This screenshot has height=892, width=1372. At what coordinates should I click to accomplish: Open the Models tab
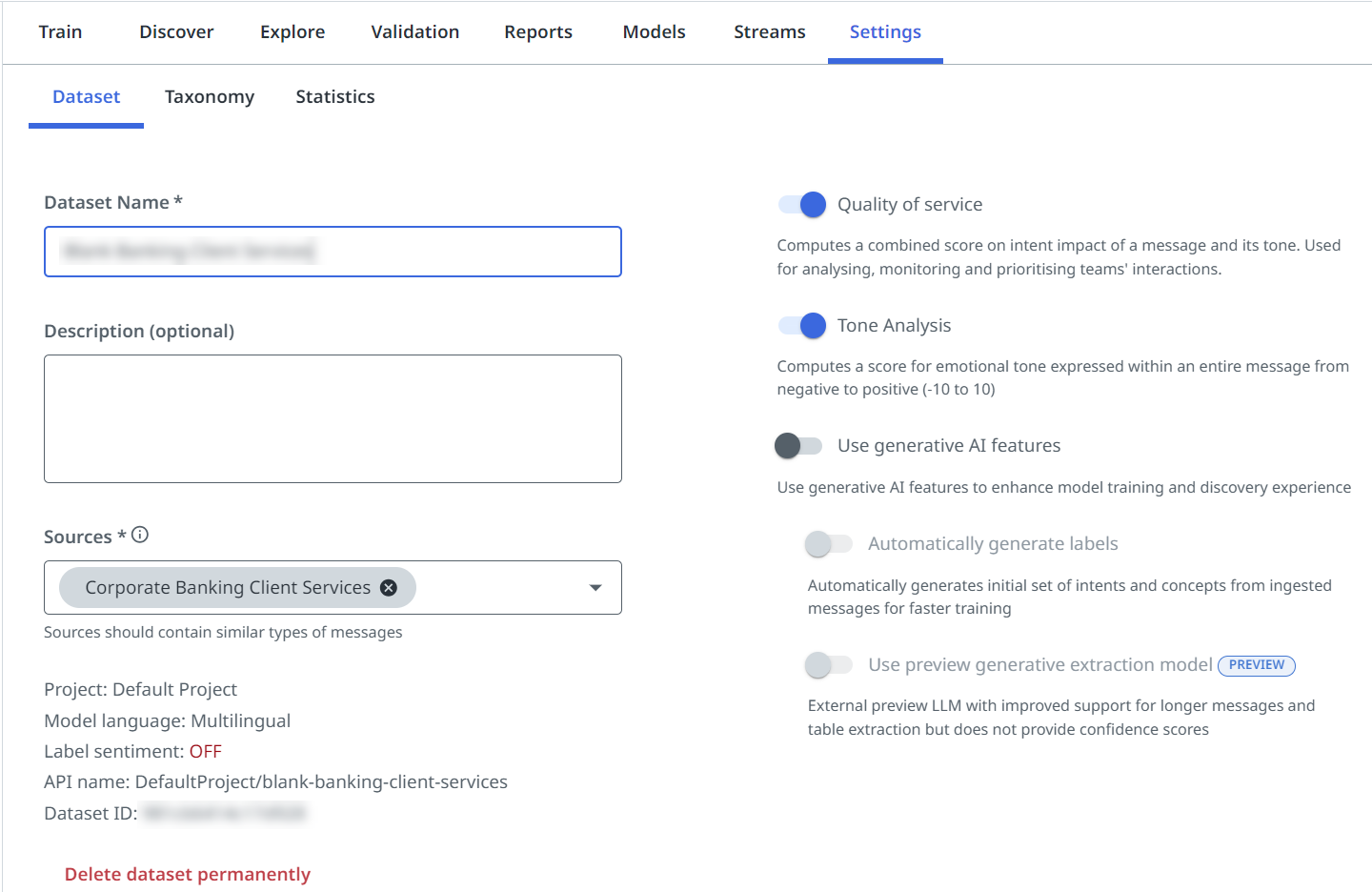(x=654, y=32)
